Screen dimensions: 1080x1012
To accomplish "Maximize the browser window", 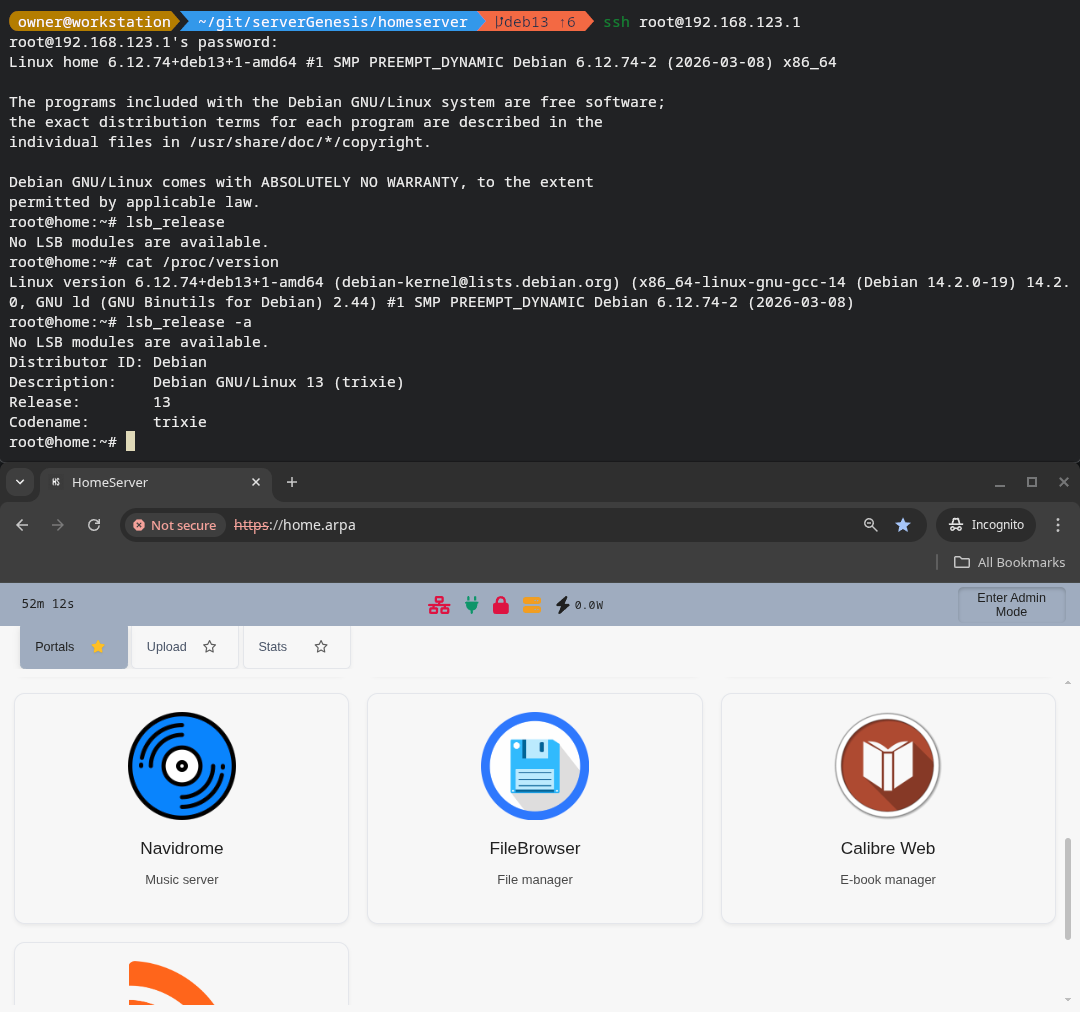I will [1032, 482].
